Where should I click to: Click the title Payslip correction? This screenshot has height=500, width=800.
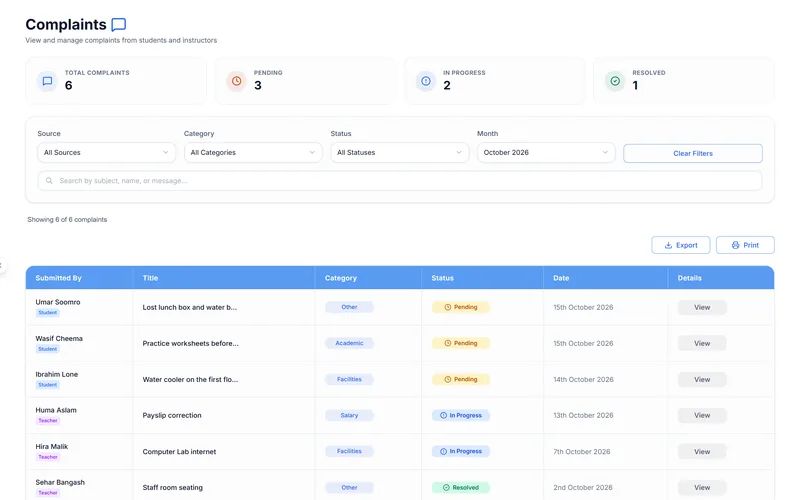[172, 415]
